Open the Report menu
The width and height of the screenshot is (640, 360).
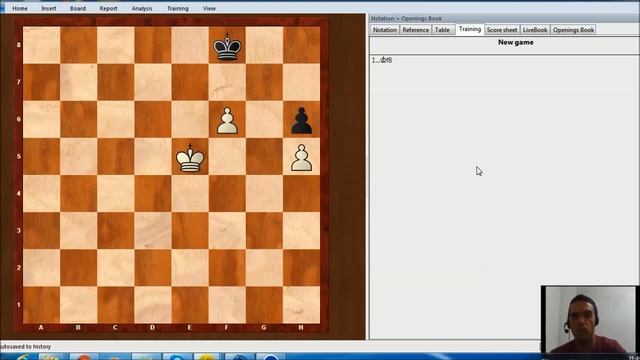click(x=108, y=8)
